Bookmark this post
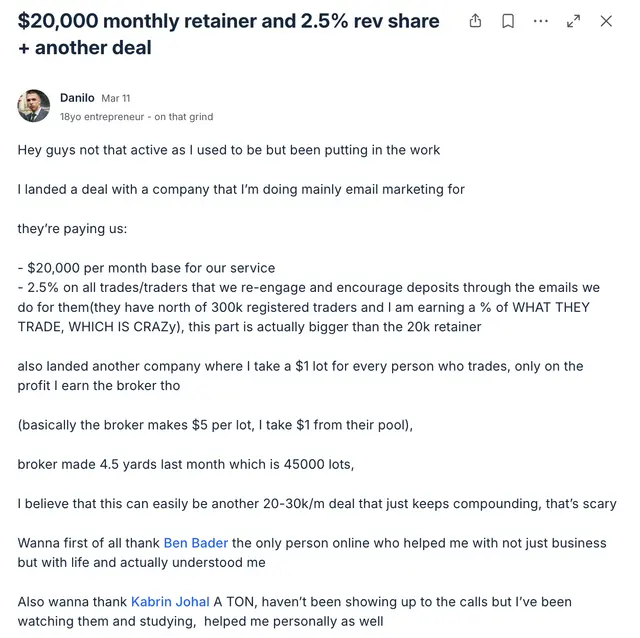The width and height of the screenshot is (640, 638). click(x=508, y=21)
